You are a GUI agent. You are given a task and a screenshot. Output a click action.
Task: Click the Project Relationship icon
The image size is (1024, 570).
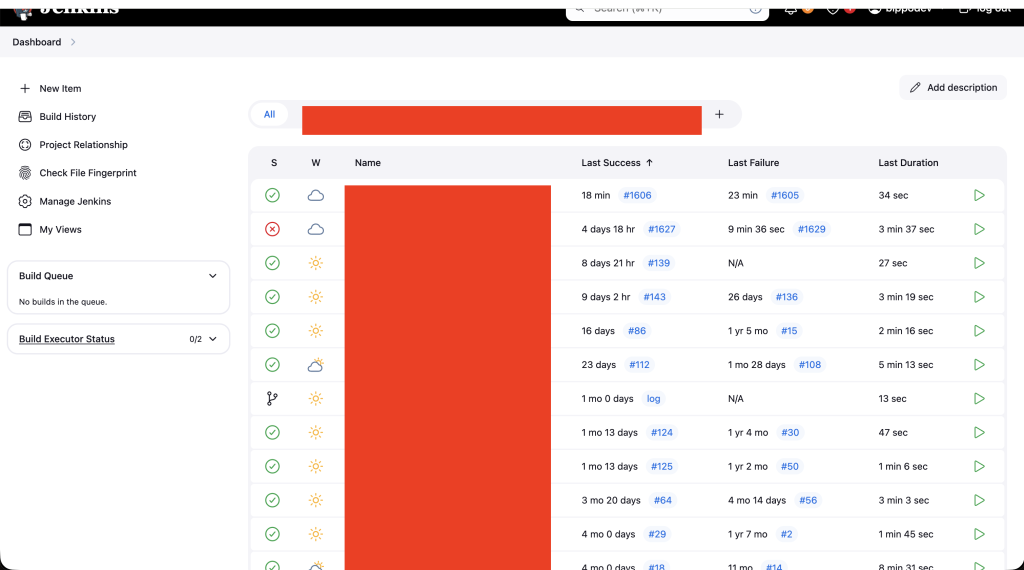click(x=25, y=144)
